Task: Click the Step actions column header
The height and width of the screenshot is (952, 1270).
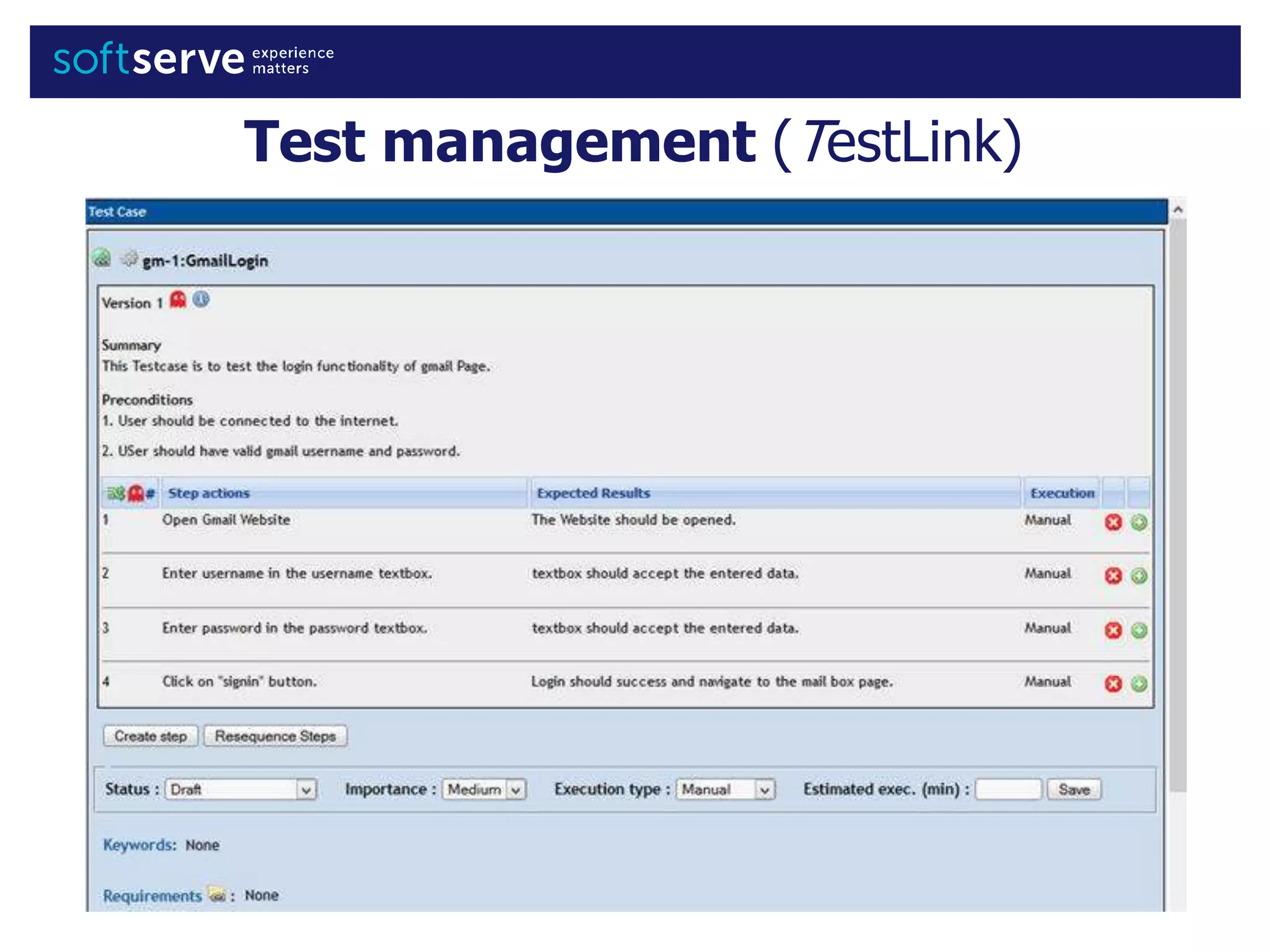Action: click(344, 493)
